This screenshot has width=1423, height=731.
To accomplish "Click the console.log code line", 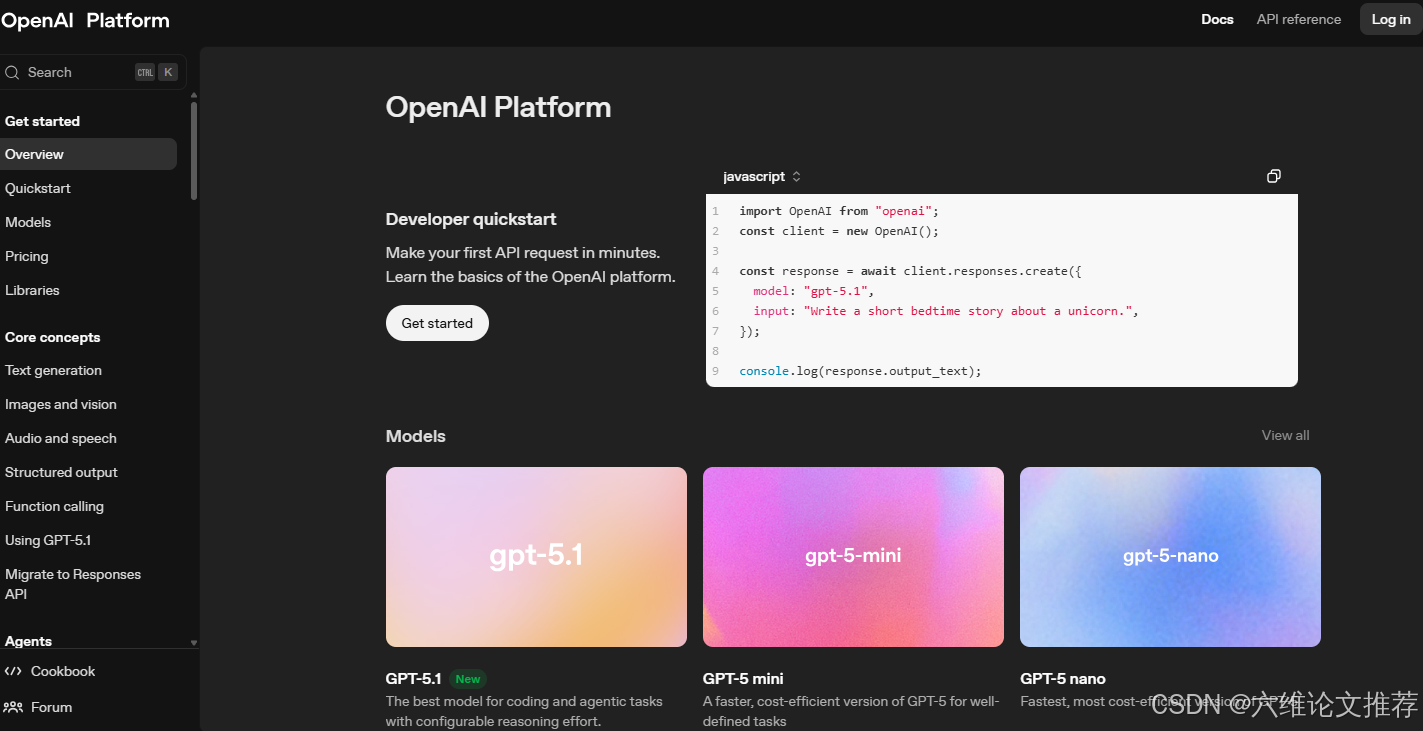I will point(860,371).
